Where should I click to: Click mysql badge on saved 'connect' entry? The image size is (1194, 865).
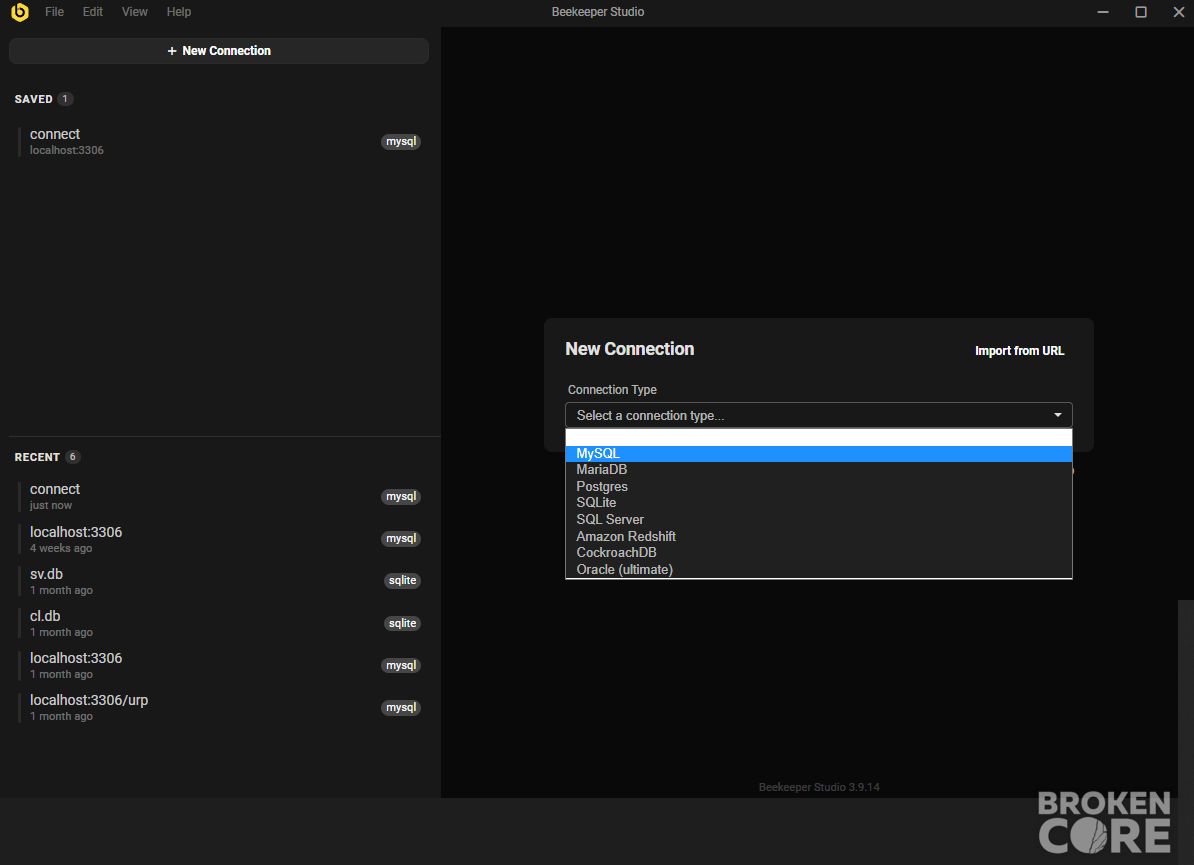coord(401,142)
